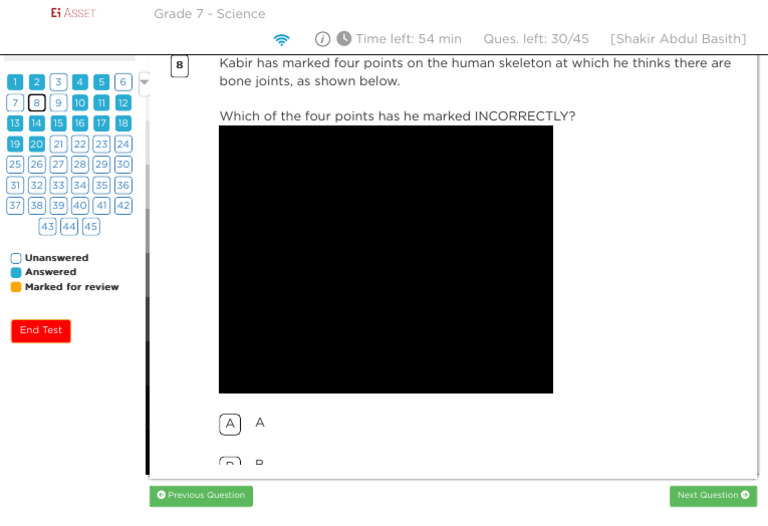Screen dimensions: 768x526
Task: Open question 25
Action: click(15, 164)
